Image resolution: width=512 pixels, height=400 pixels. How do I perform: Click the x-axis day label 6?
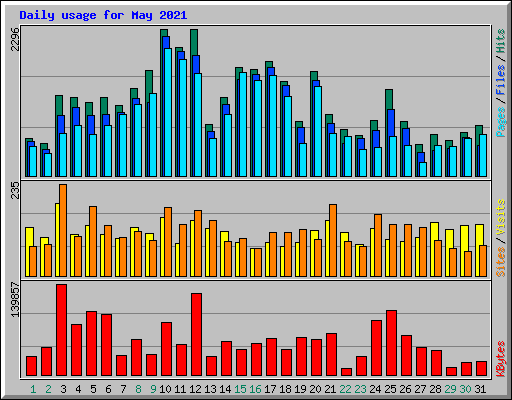coord(108,389)
